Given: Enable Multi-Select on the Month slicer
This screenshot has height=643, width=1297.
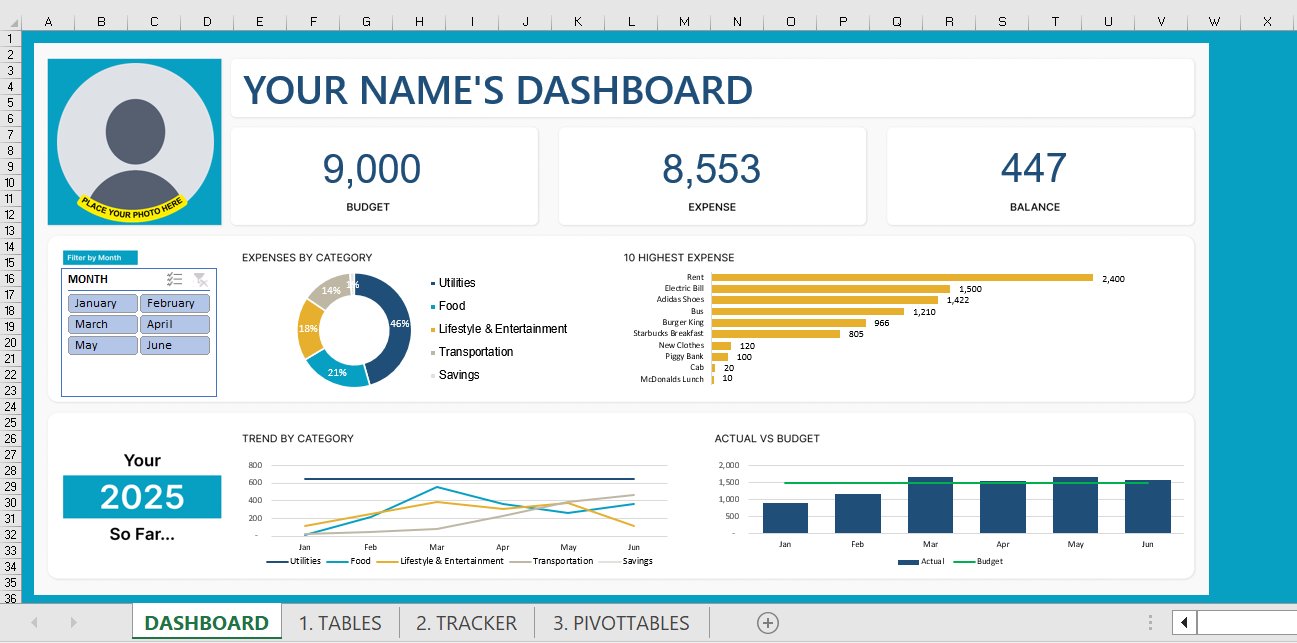Looking at the screenshot, I should (x=174, y=279).
